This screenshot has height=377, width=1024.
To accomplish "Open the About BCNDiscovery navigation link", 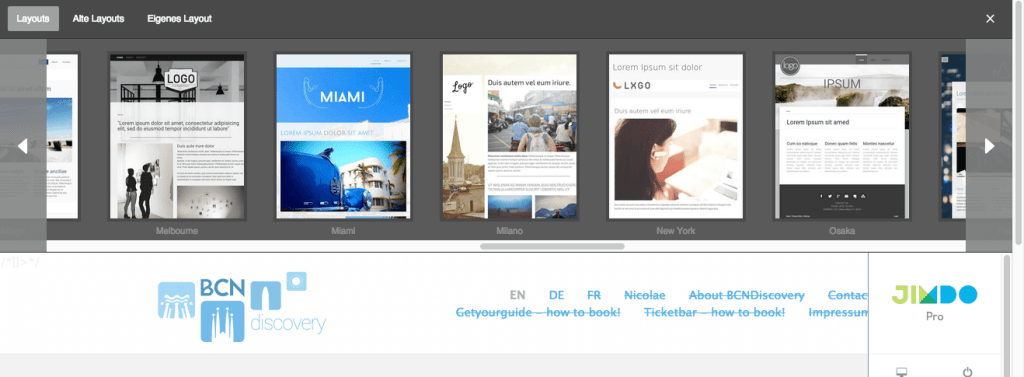I will pos(746,295).
